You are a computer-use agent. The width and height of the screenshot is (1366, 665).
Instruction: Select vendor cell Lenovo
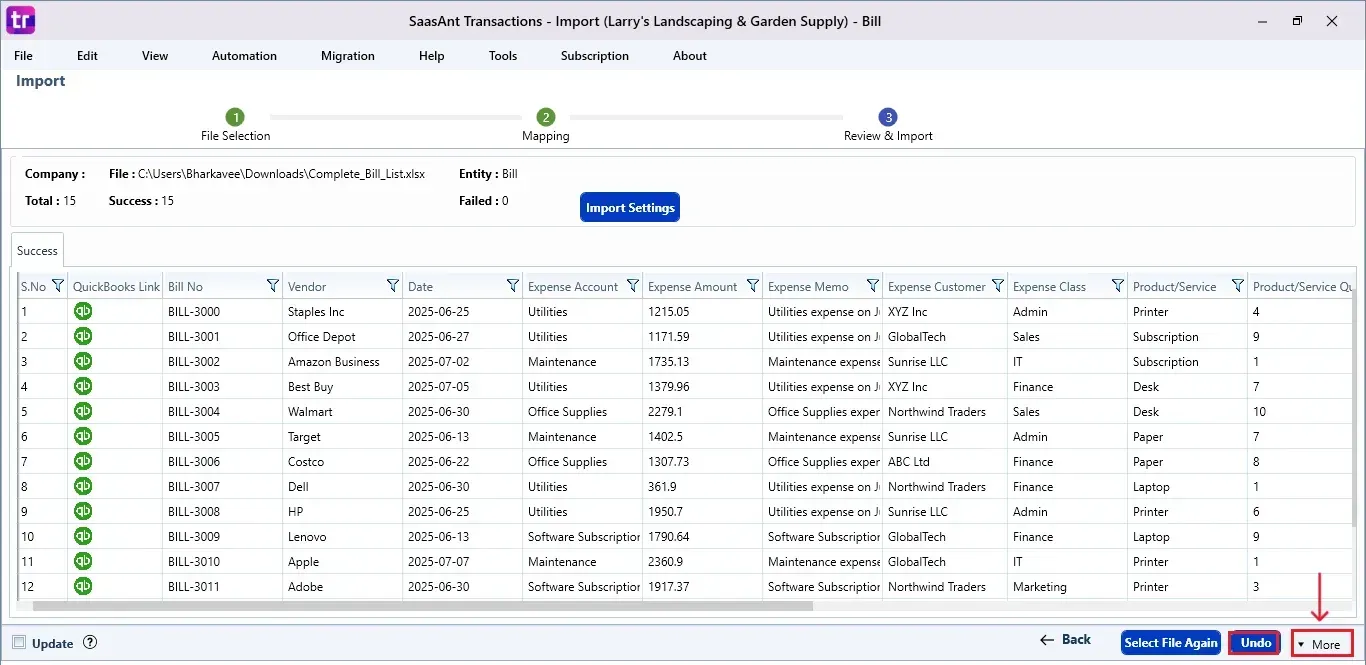[343, 536]
